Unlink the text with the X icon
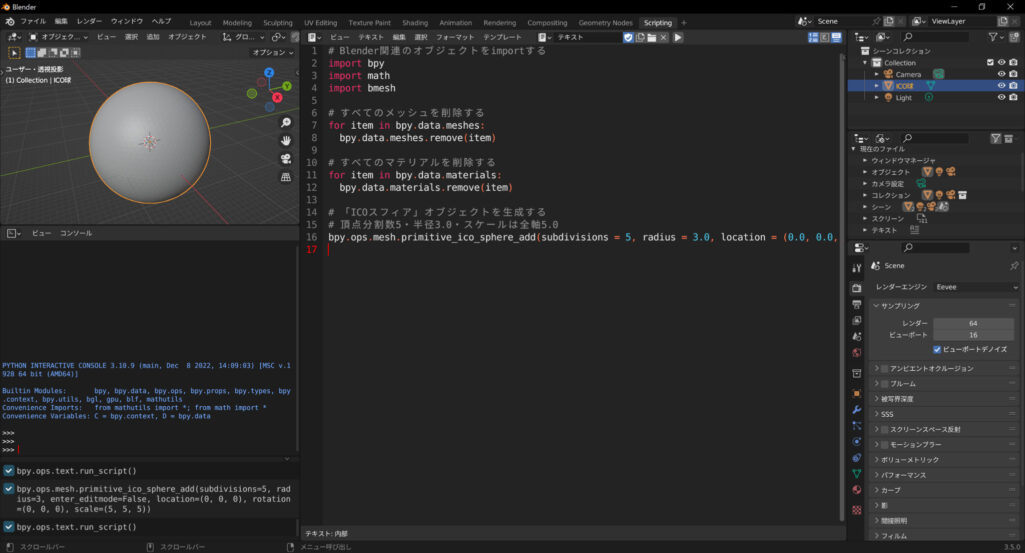Image resolution: width=1025 pixels, height=553 pixels. pyautogui.click(x=664, y=37)
